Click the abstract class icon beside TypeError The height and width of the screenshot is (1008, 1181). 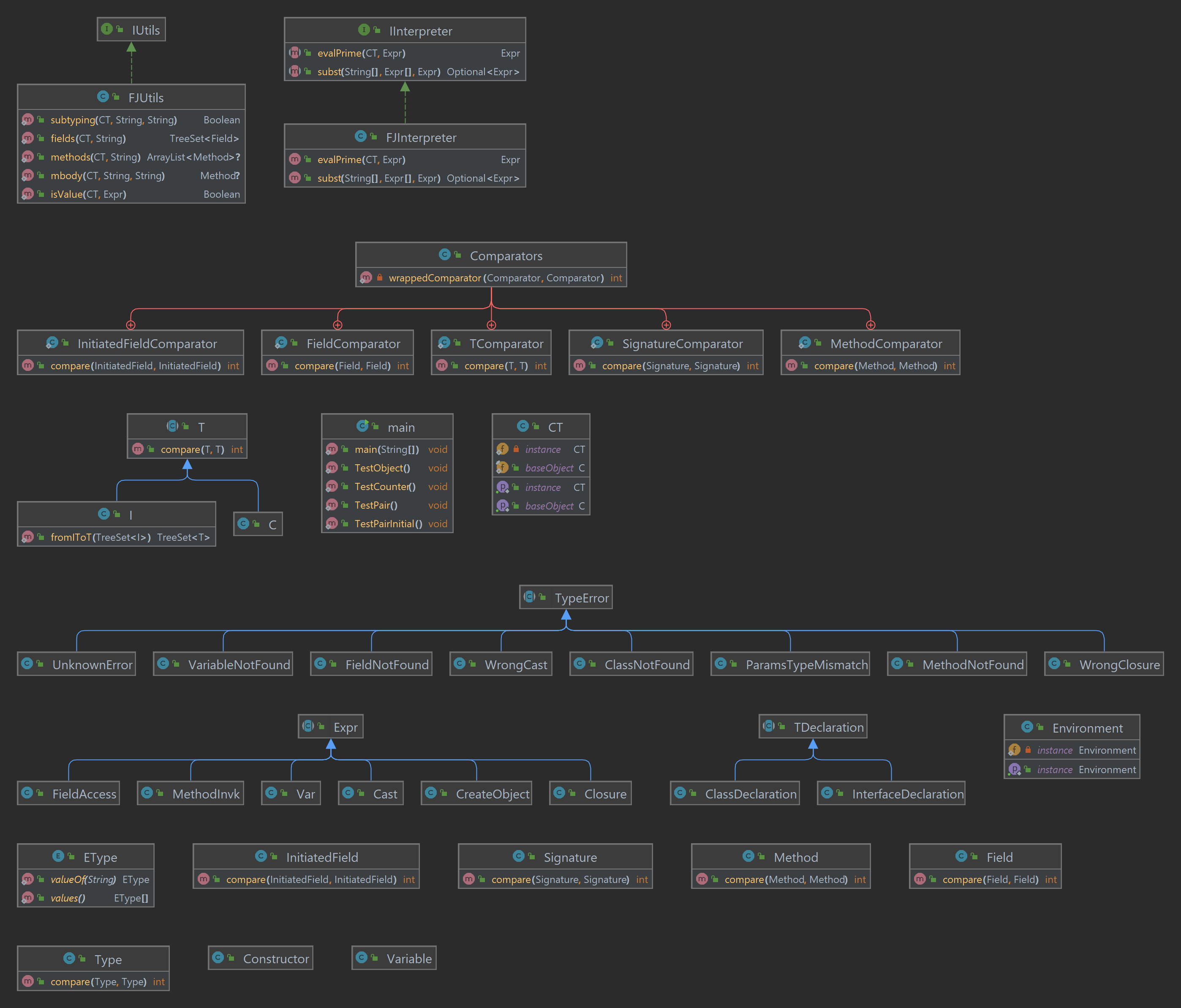click(x=530, y=597)
